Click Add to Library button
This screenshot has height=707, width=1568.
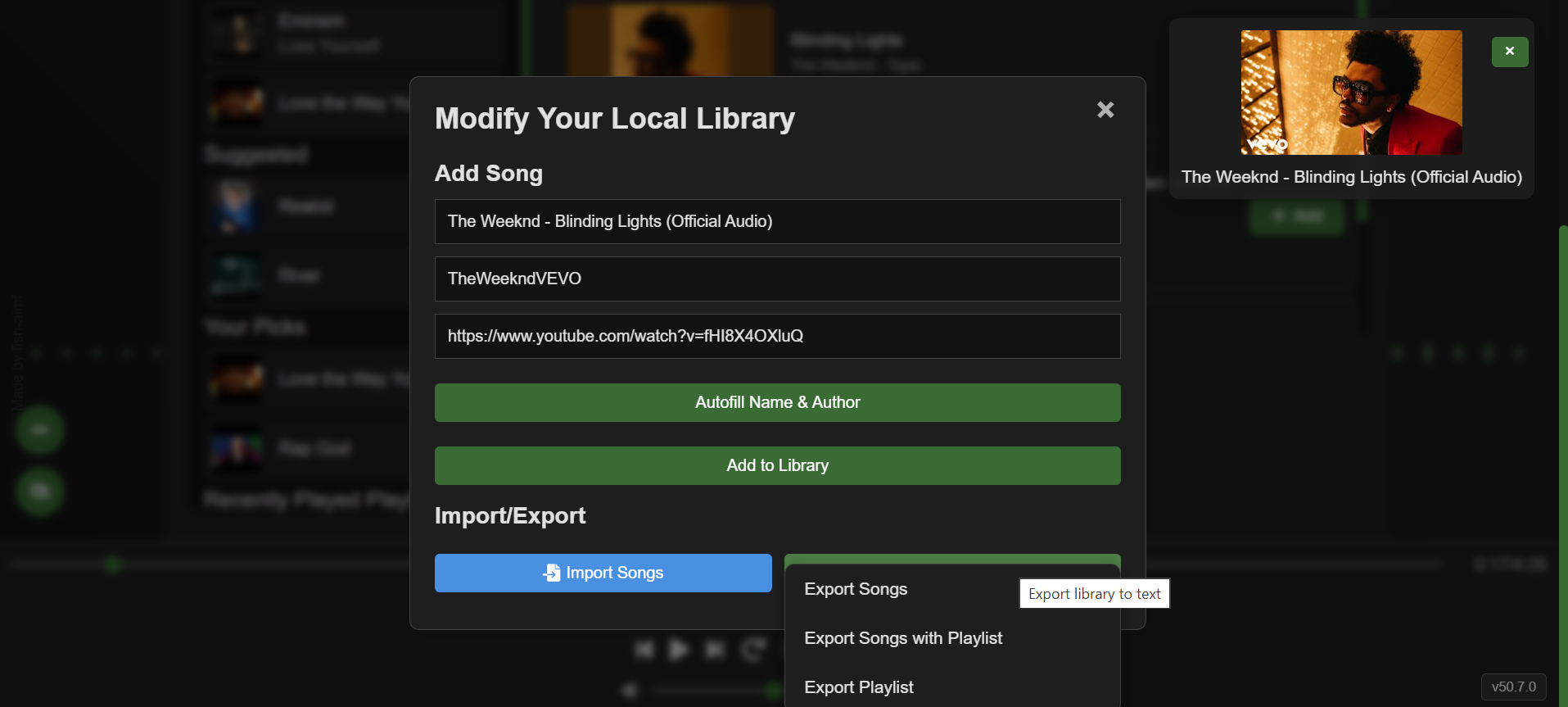pyautogui.click(x=777, y=465)
